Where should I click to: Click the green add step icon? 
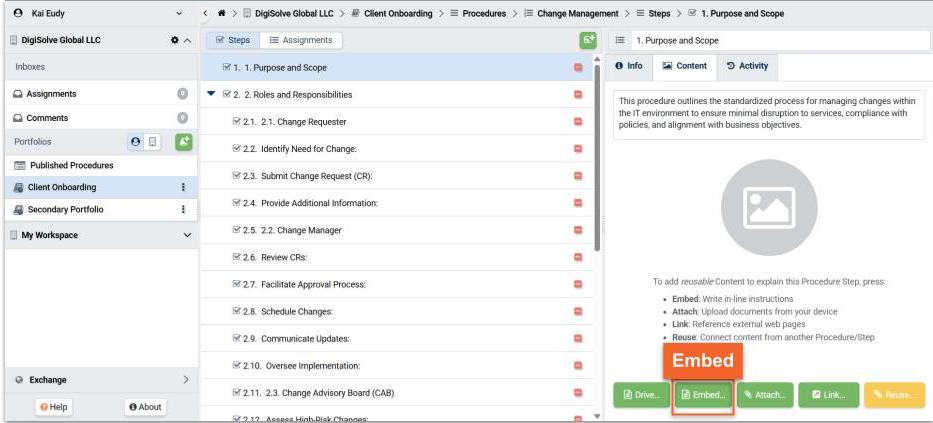click(x=588, y=40)
